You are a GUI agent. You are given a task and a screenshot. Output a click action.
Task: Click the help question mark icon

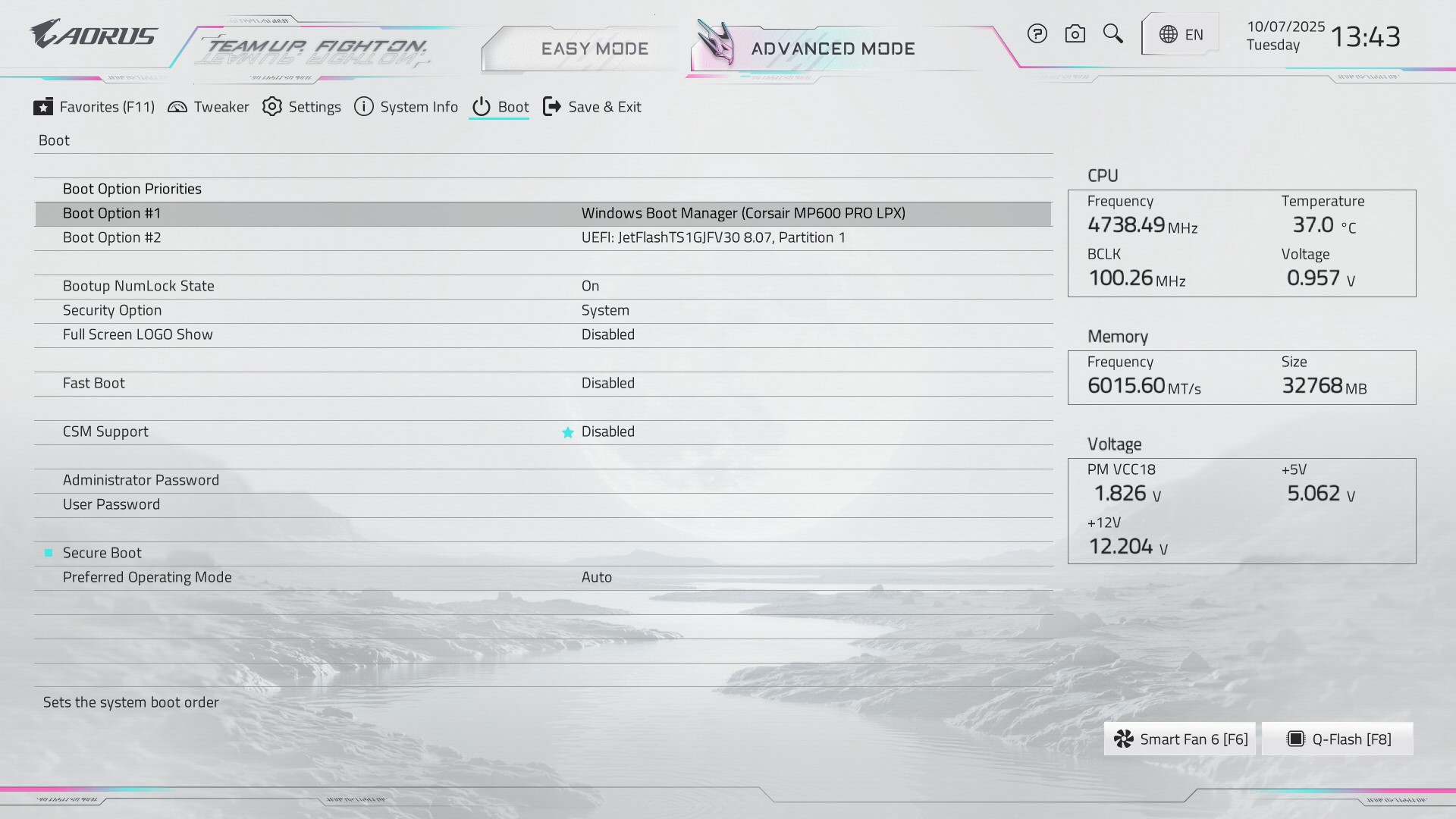[x=1037, y=34]
